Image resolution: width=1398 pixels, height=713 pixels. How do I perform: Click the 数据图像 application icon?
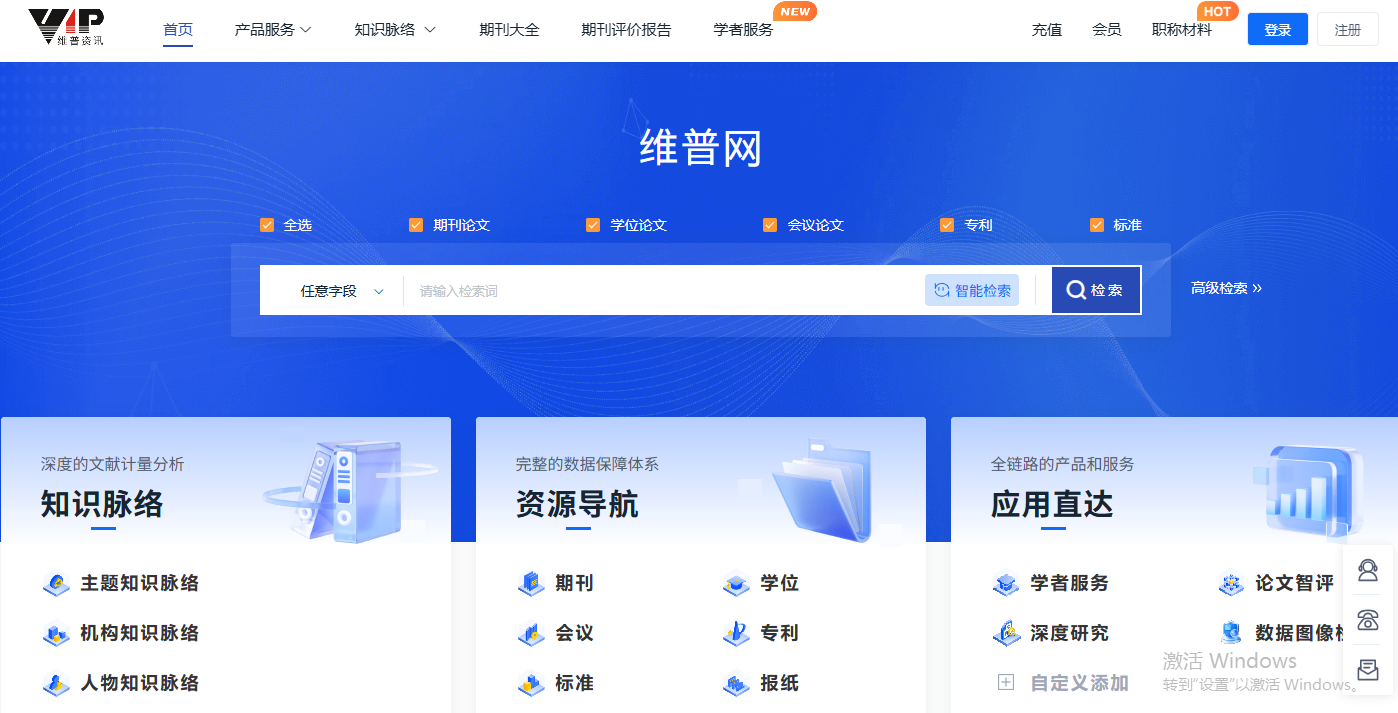pyautogui.click(x=1231, y=633)
